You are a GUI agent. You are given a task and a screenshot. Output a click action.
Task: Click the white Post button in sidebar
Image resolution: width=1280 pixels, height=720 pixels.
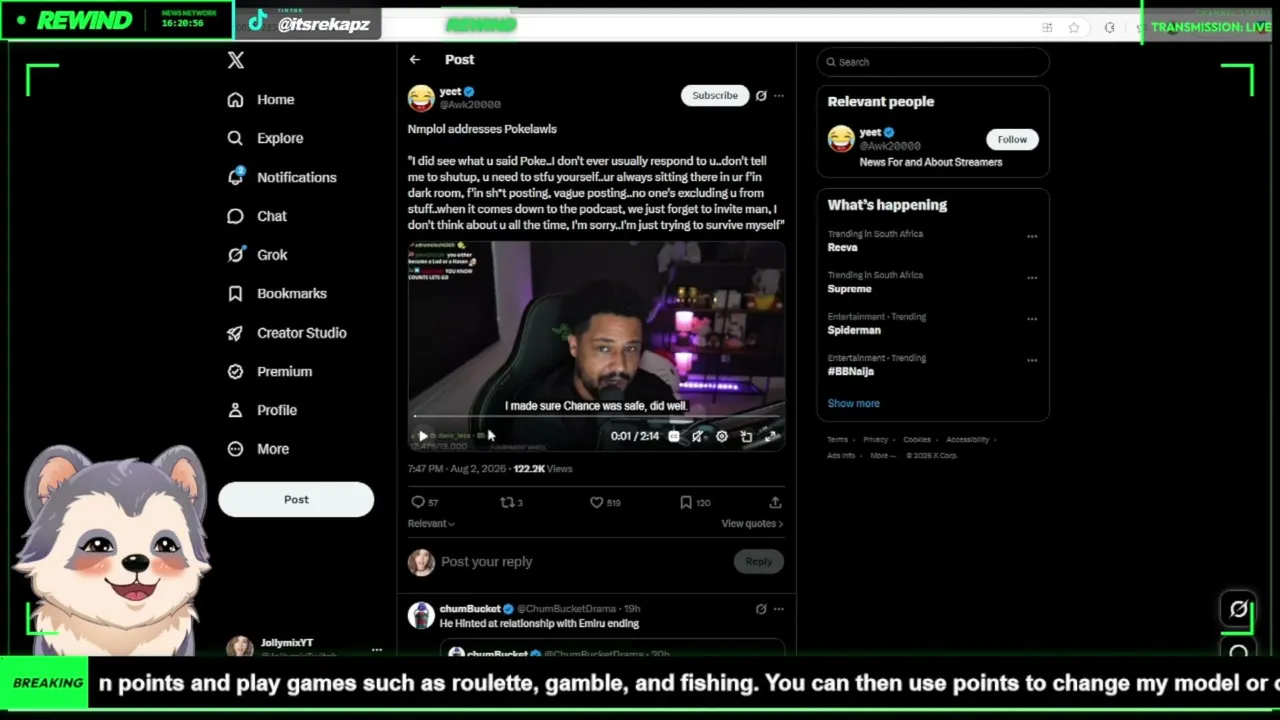point(296,499)
